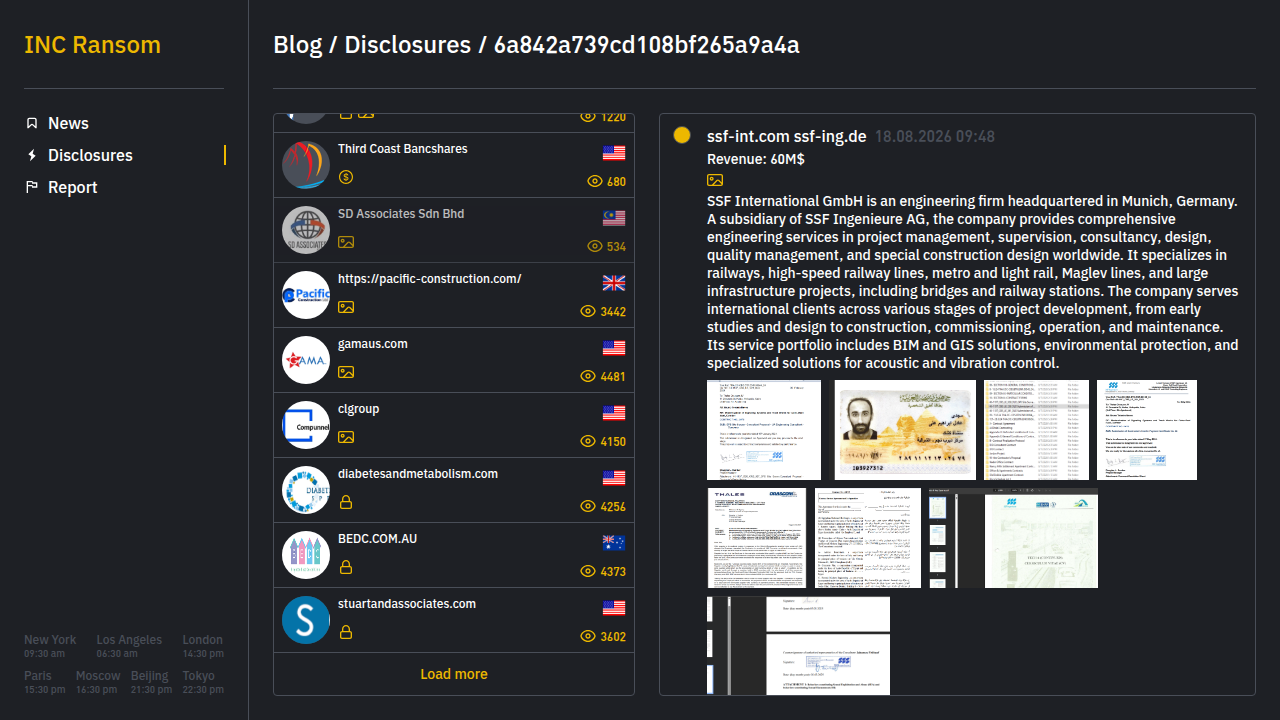Click the Australian flag on BEDC.COM.AU row
Screen dimensions: 1280x720
614,543
